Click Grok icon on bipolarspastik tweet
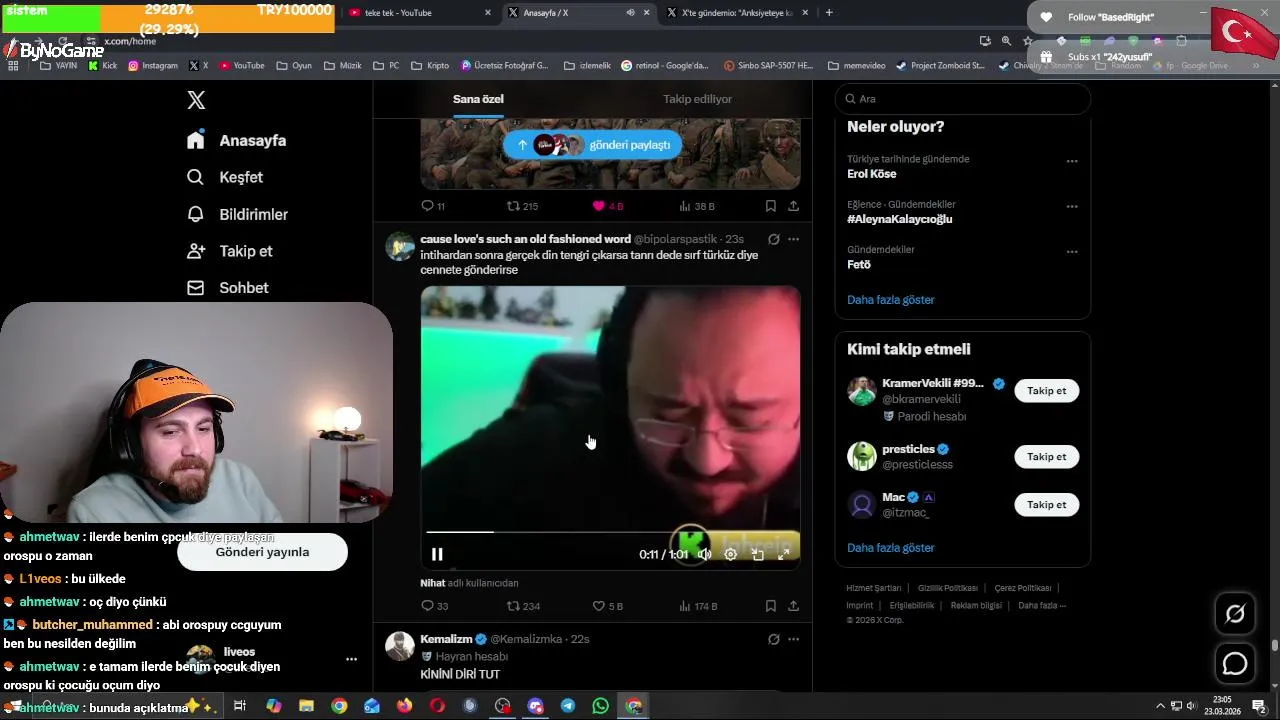The height and width of the screenshot is (720, 1280). 773,239
